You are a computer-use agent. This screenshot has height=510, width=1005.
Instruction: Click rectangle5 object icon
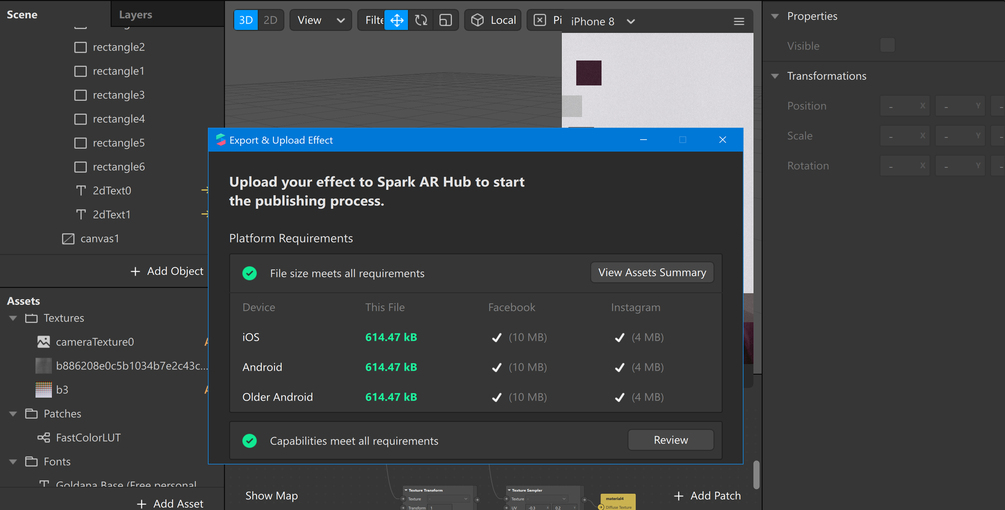(80, 143)
